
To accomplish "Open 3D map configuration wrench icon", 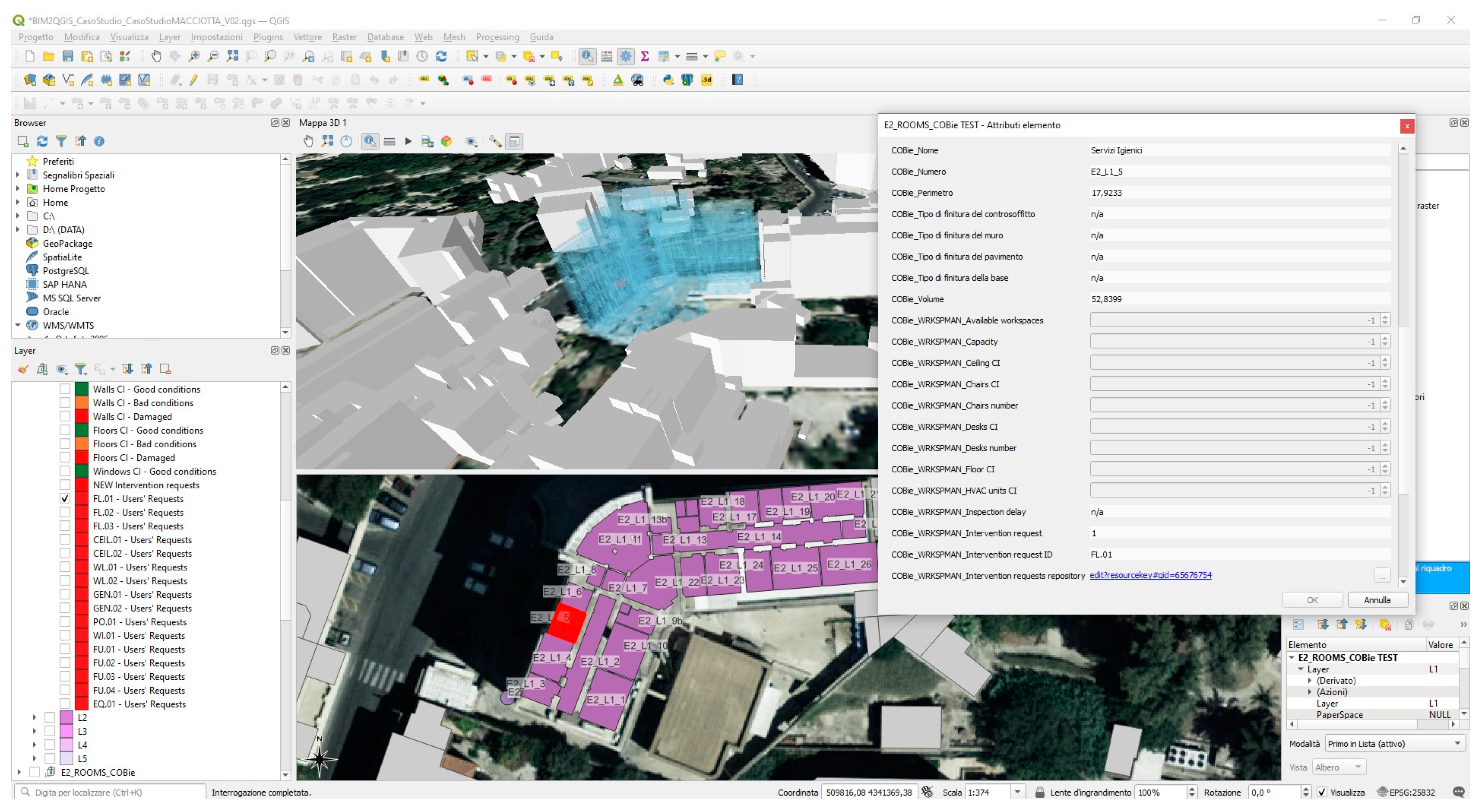I will tap(494, 142).
